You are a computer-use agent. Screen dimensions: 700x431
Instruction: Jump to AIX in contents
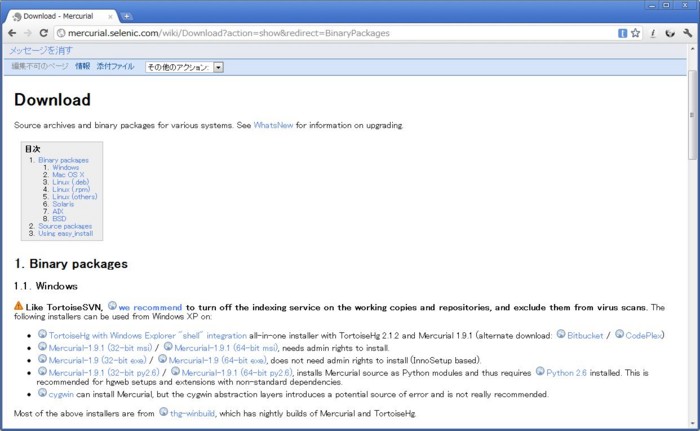(x=58, y=211)
